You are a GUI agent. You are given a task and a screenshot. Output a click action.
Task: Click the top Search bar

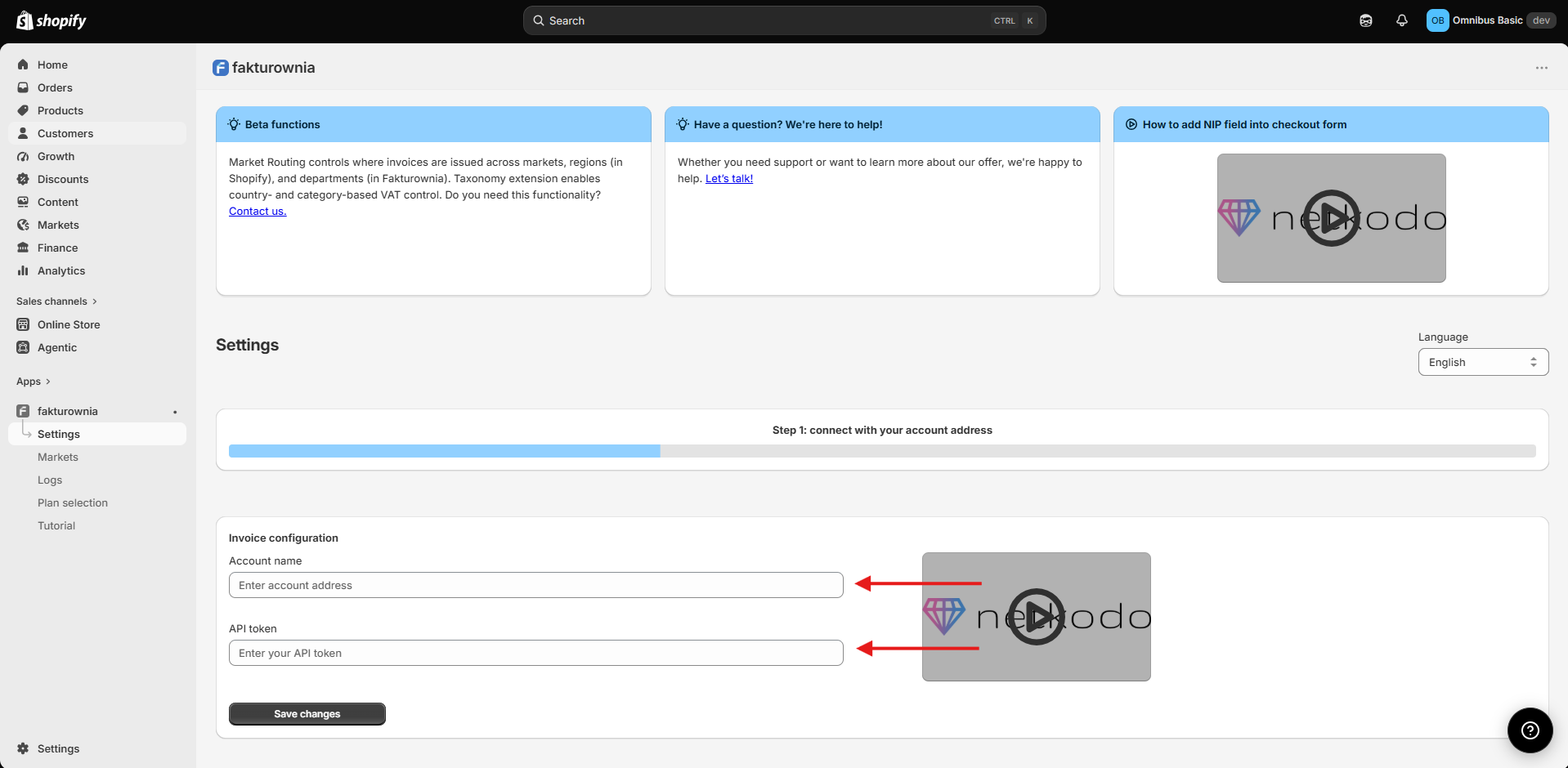coord(785,20)
